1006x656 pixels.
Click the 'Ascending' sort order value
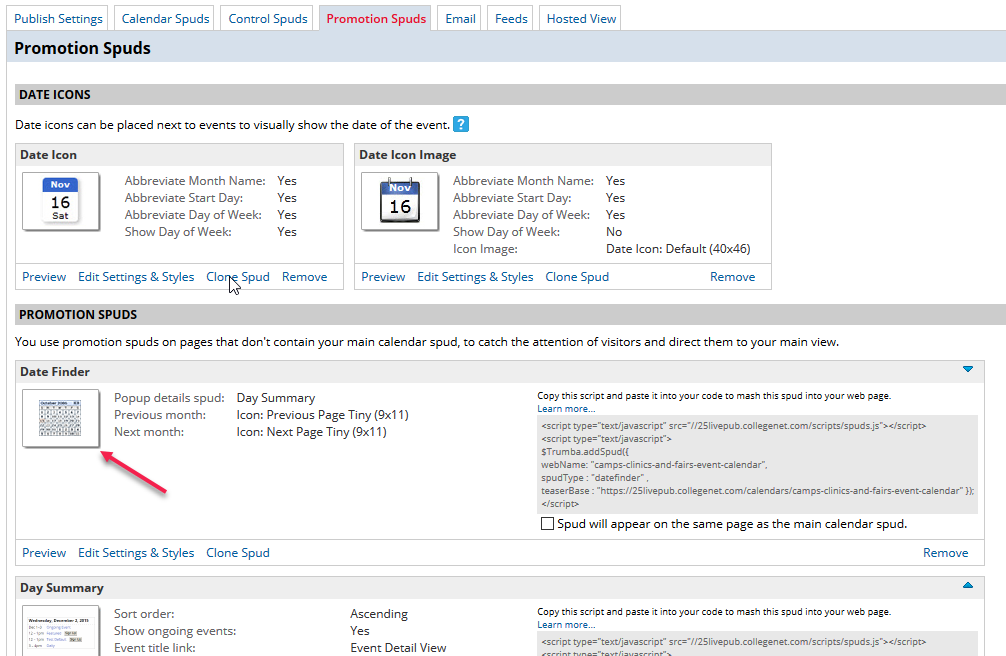(379, 614)
